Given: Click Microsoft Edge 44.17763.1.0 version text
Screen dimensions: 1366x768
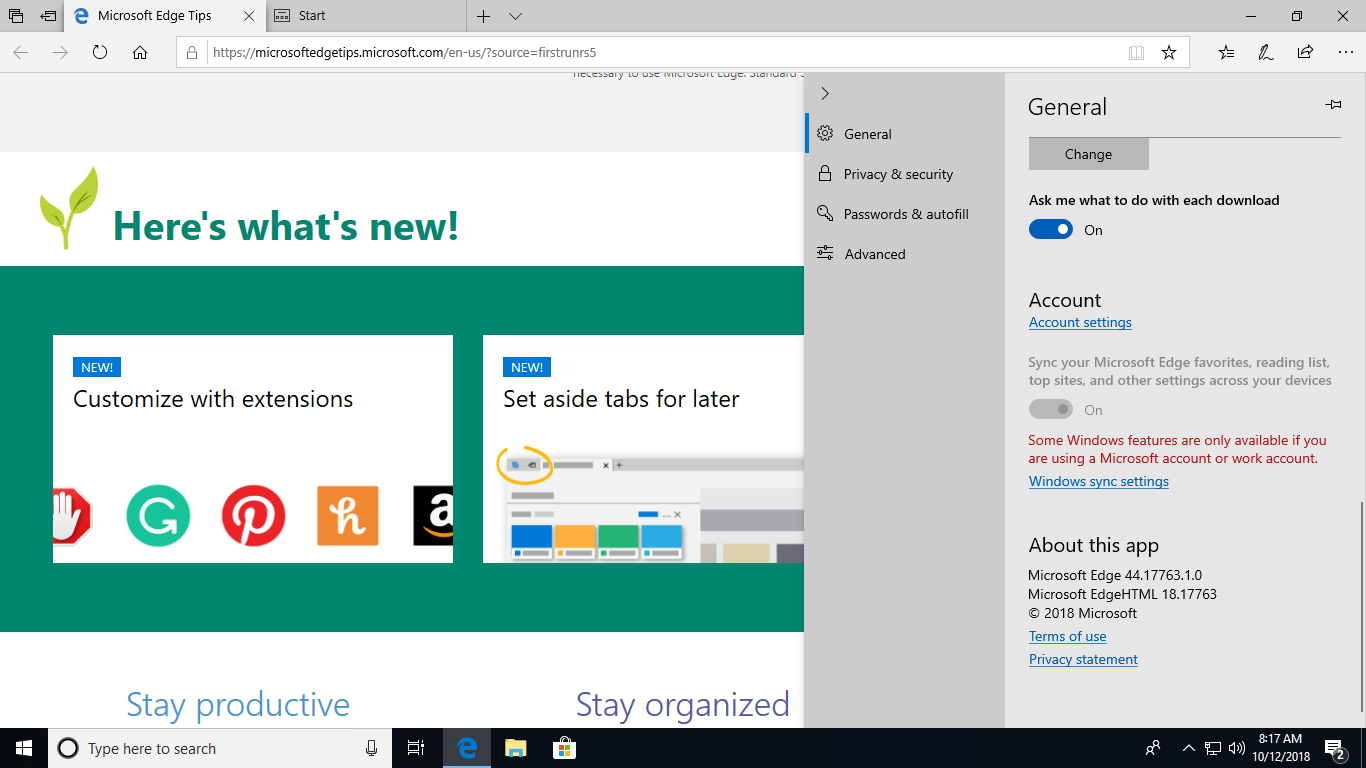Looking at the screenshot, I should pyautogui.click(x=1115, y=575).
